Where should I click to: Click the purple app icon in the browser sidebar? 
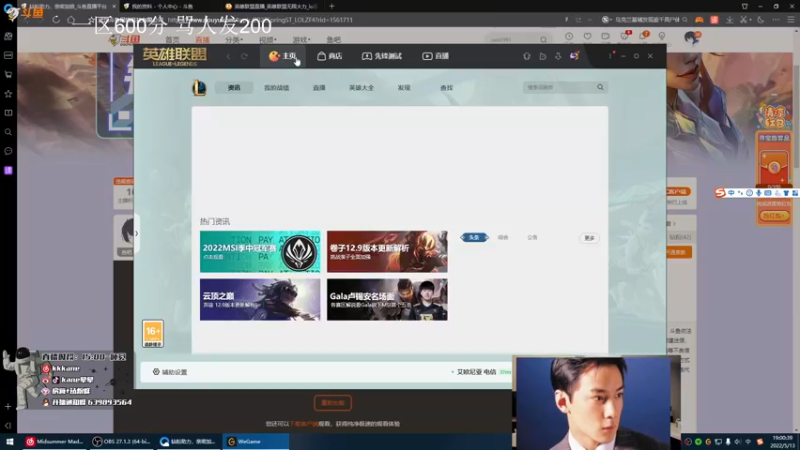8,170
